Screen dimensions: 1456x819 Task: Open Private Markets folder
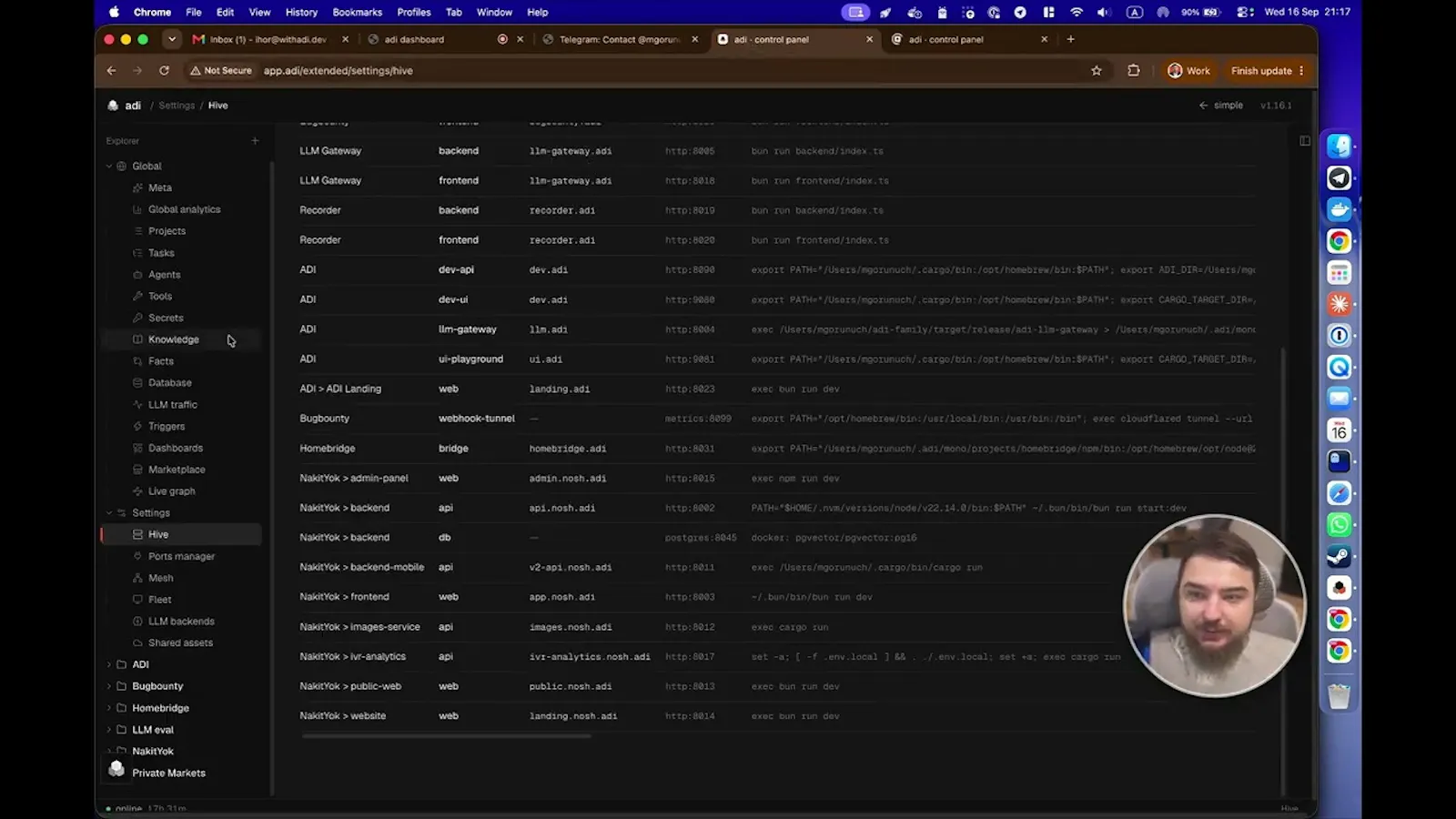[168, 773]
